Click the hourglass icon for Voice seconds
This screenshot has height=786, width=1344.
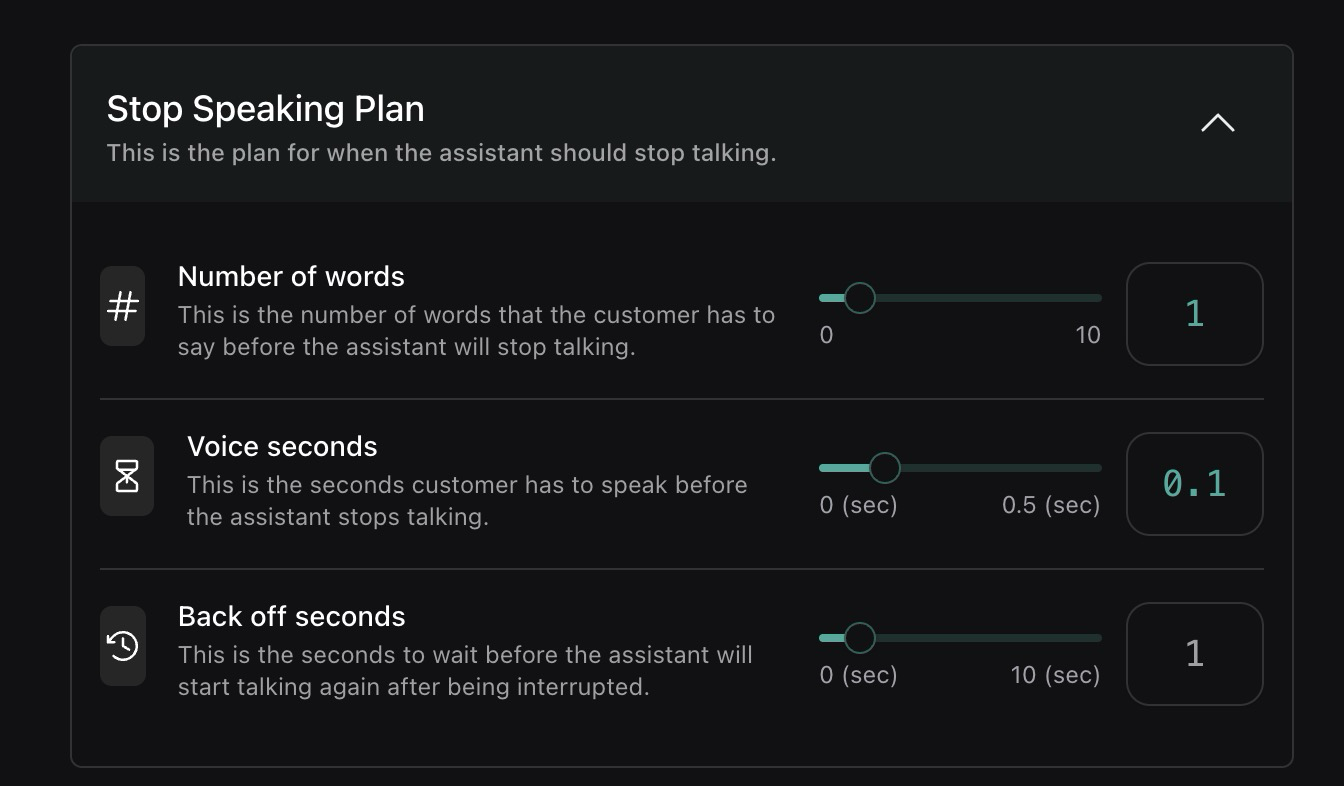click(x=127, y=476)
